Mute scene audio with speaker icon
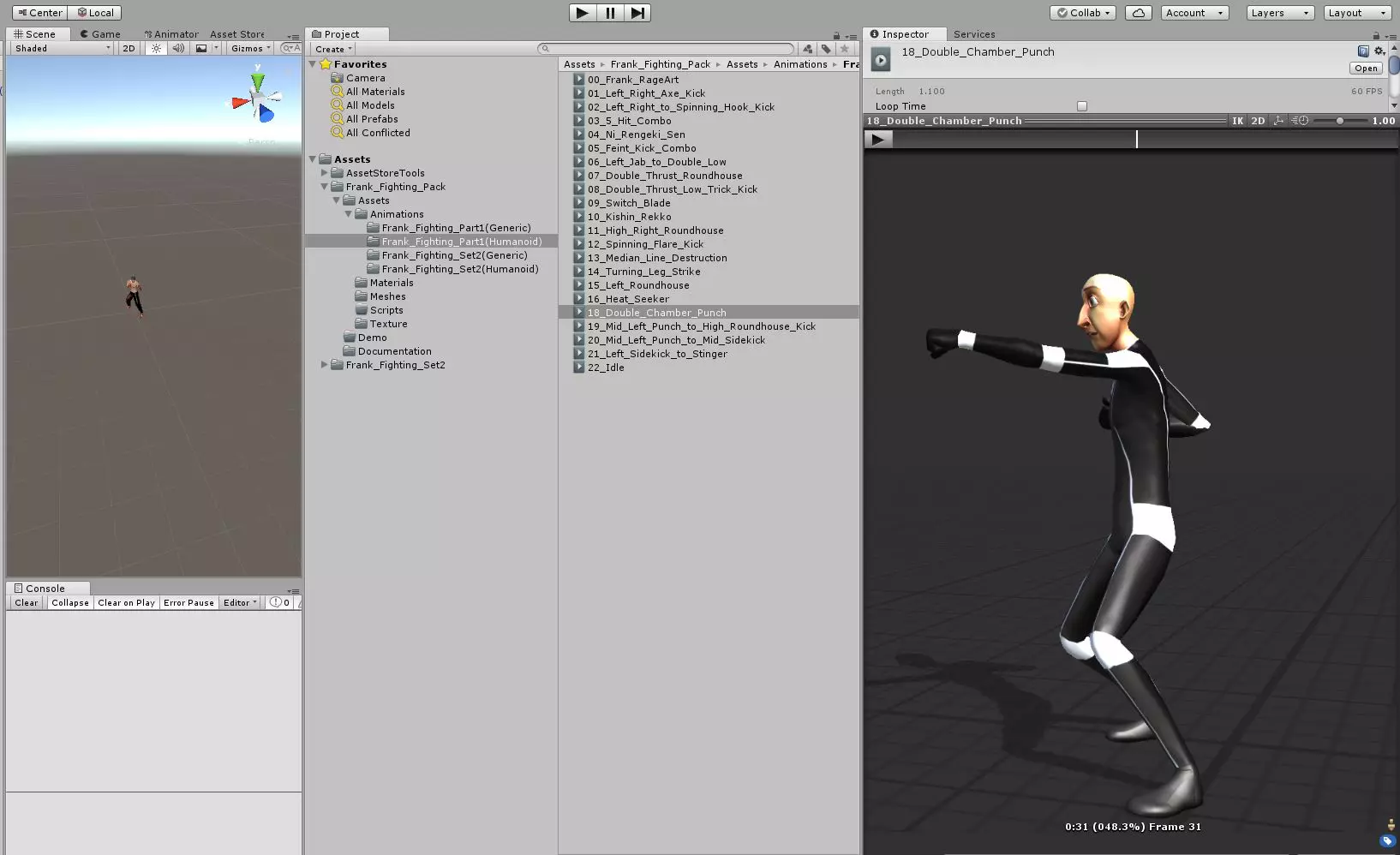The image size is (1400, 855). point(178,49)
